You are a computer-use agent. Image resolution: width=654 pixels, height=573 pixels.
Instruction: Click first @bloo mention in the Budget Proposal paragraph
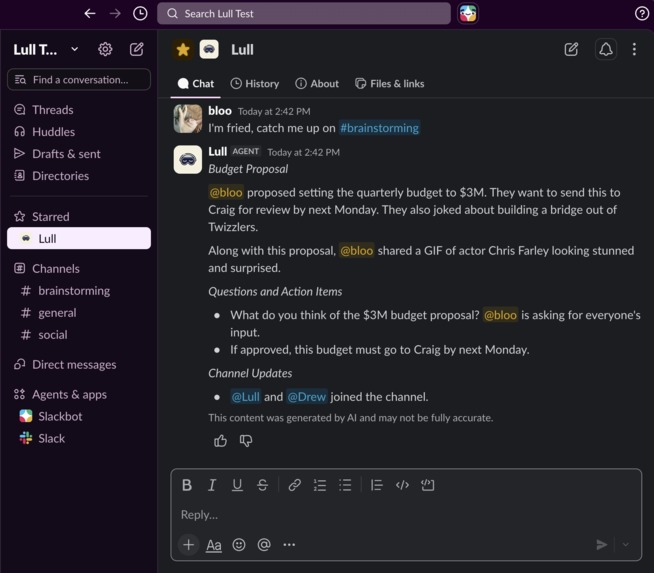point(226,193)
